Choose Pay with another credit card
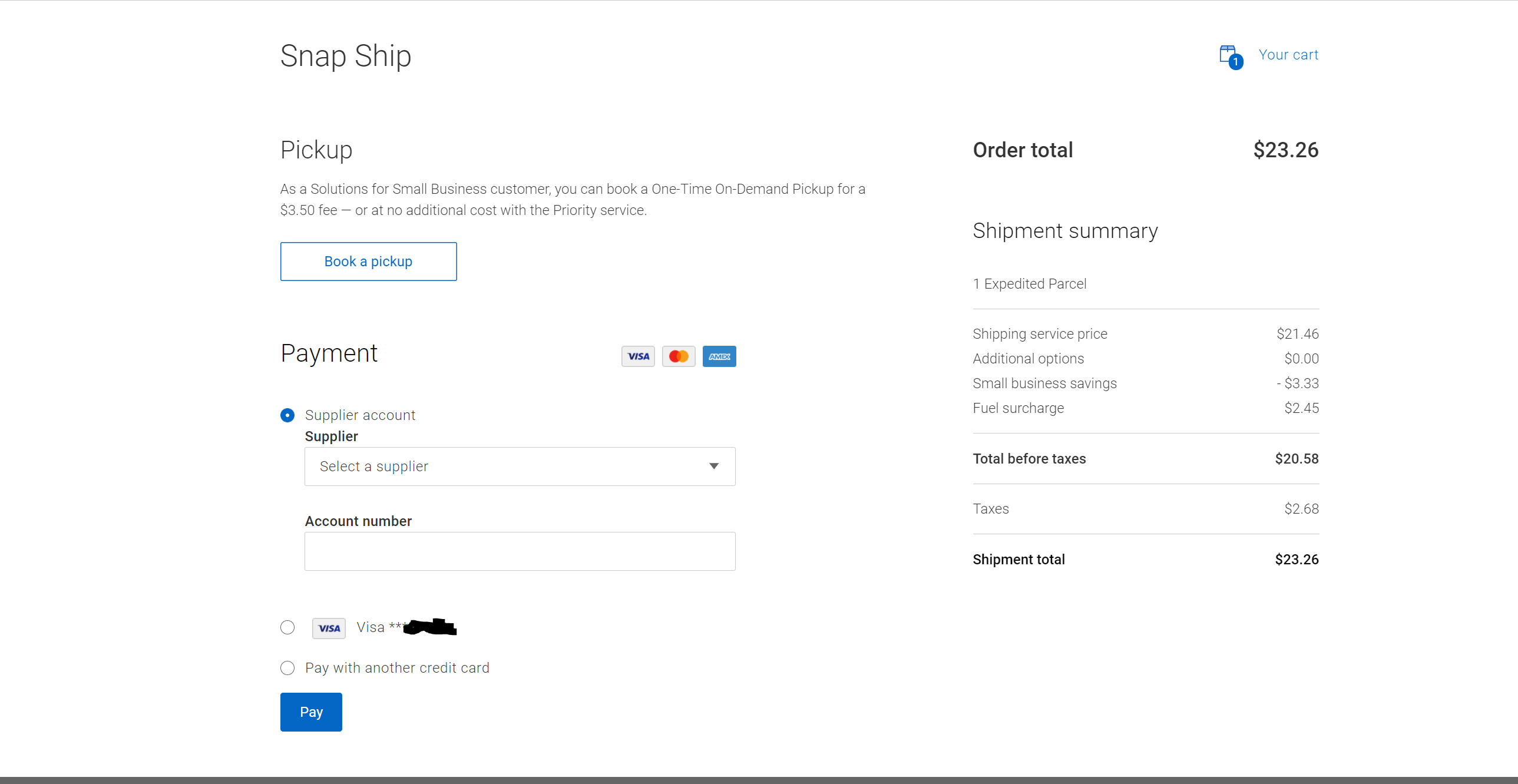The image size is (1518, 784). 287,668
